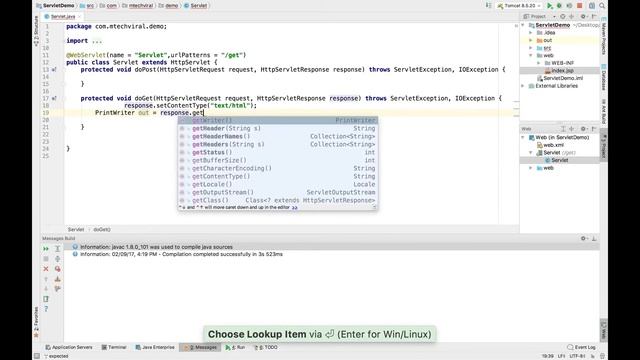Open Messages Build settings gear

583,238
